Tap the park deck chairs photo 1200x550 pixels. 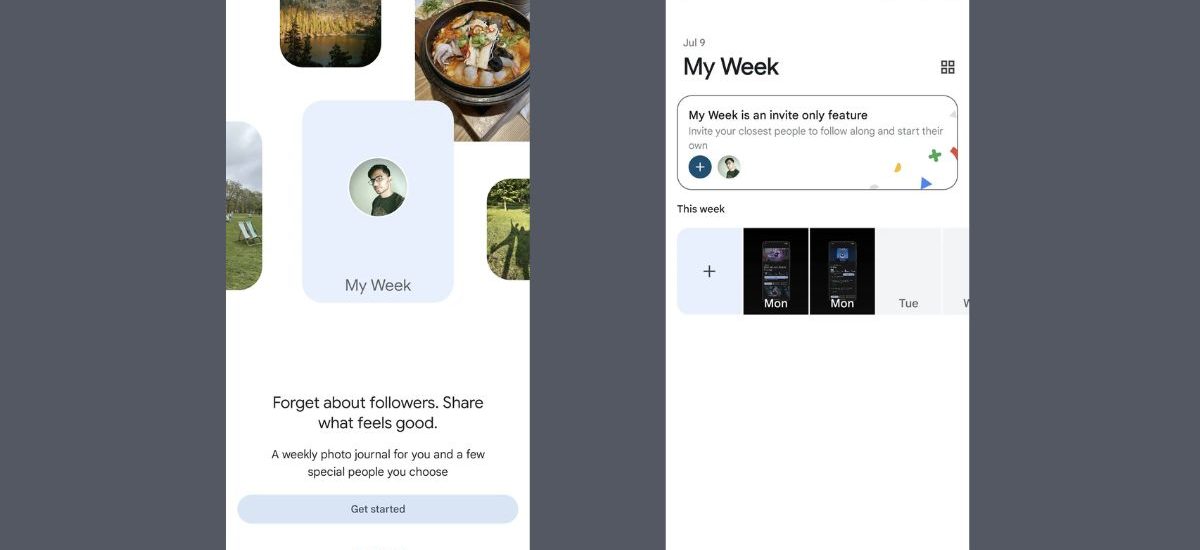click(244, 206)
